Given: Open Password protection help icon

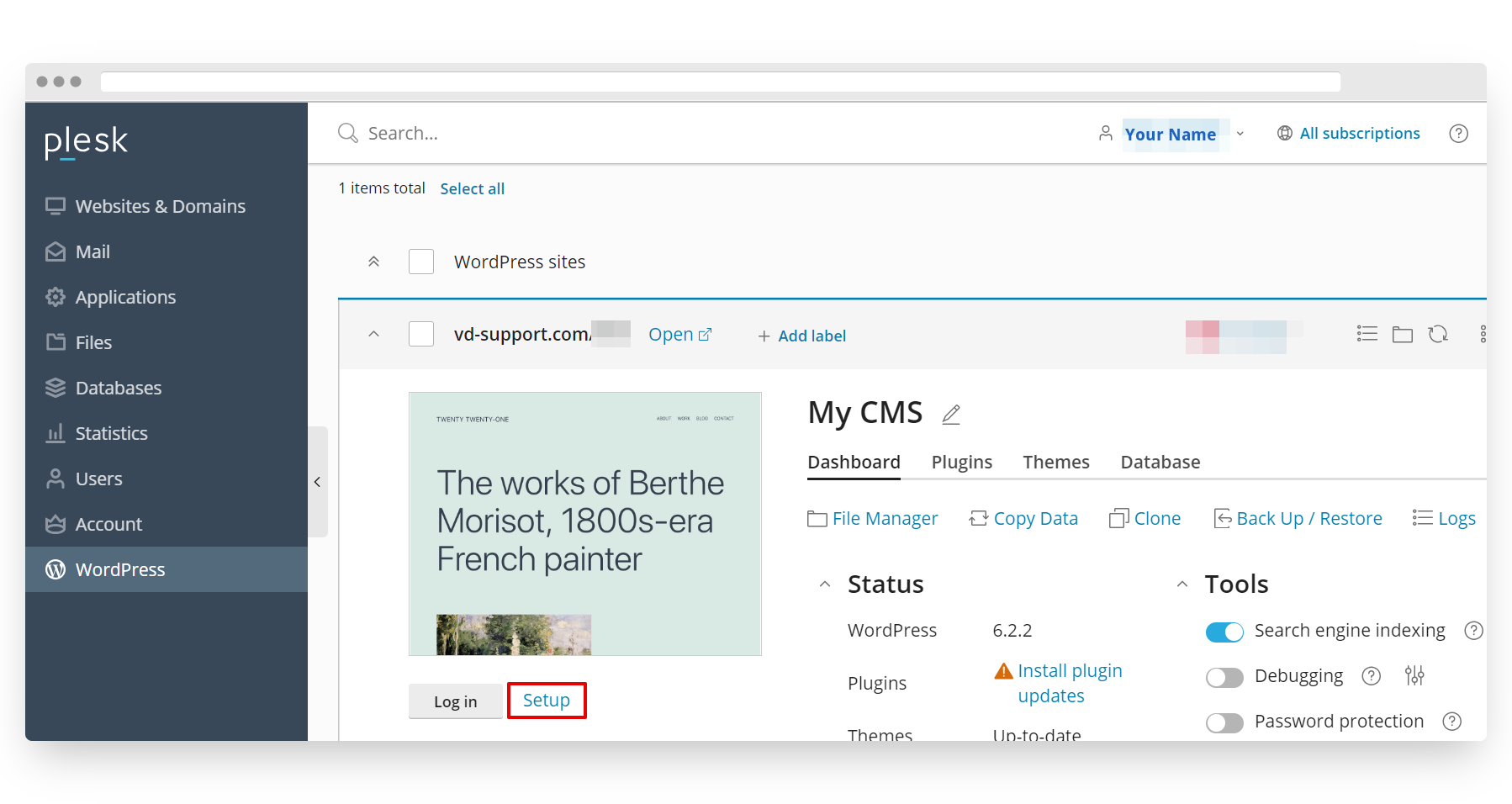Looking at the screenshot, I should click(x=1452, y=721).
